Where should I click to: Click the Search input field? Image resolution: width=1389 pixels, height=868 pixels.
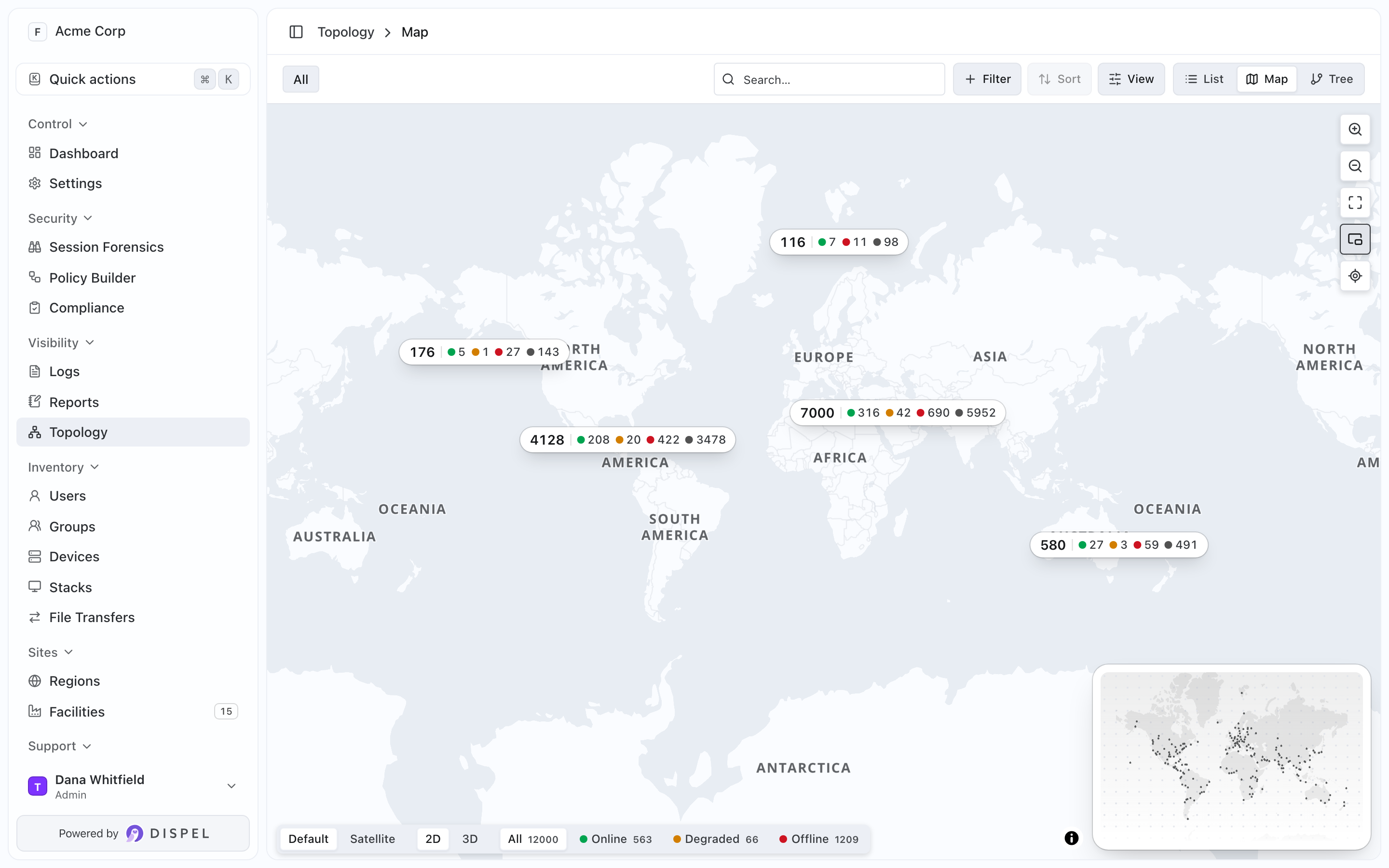(x=830, y=79)
